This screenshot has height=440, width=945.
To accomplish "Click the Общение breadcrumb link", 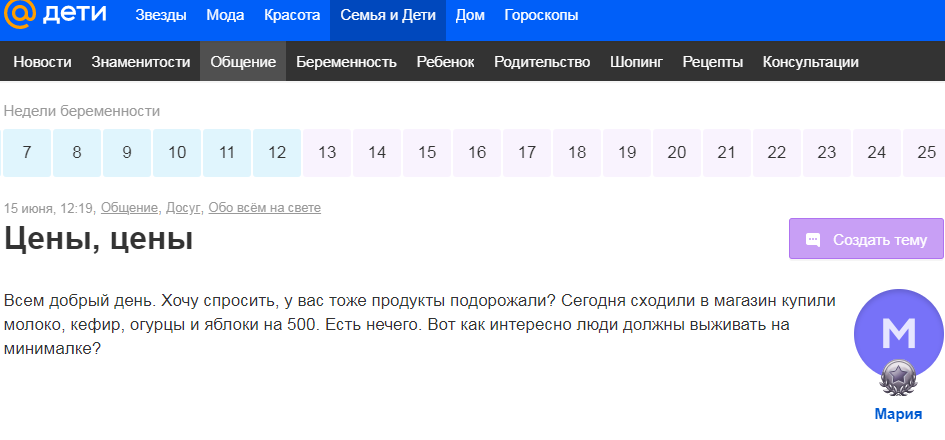I will point(129,208).
